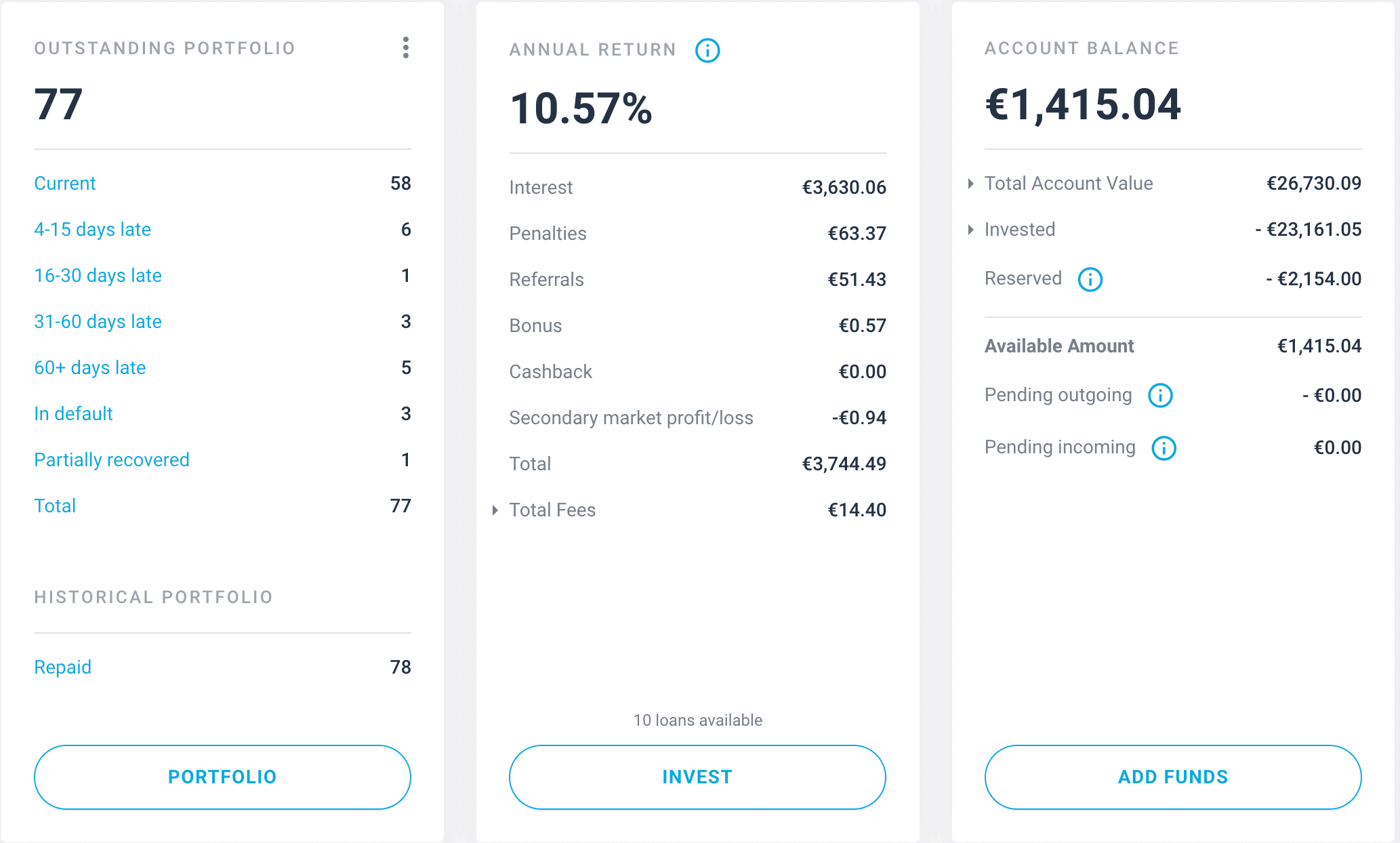The height and width of the screenshot is (843, 1400).
Task: Expand the Total Fees details
Action: 495,510
